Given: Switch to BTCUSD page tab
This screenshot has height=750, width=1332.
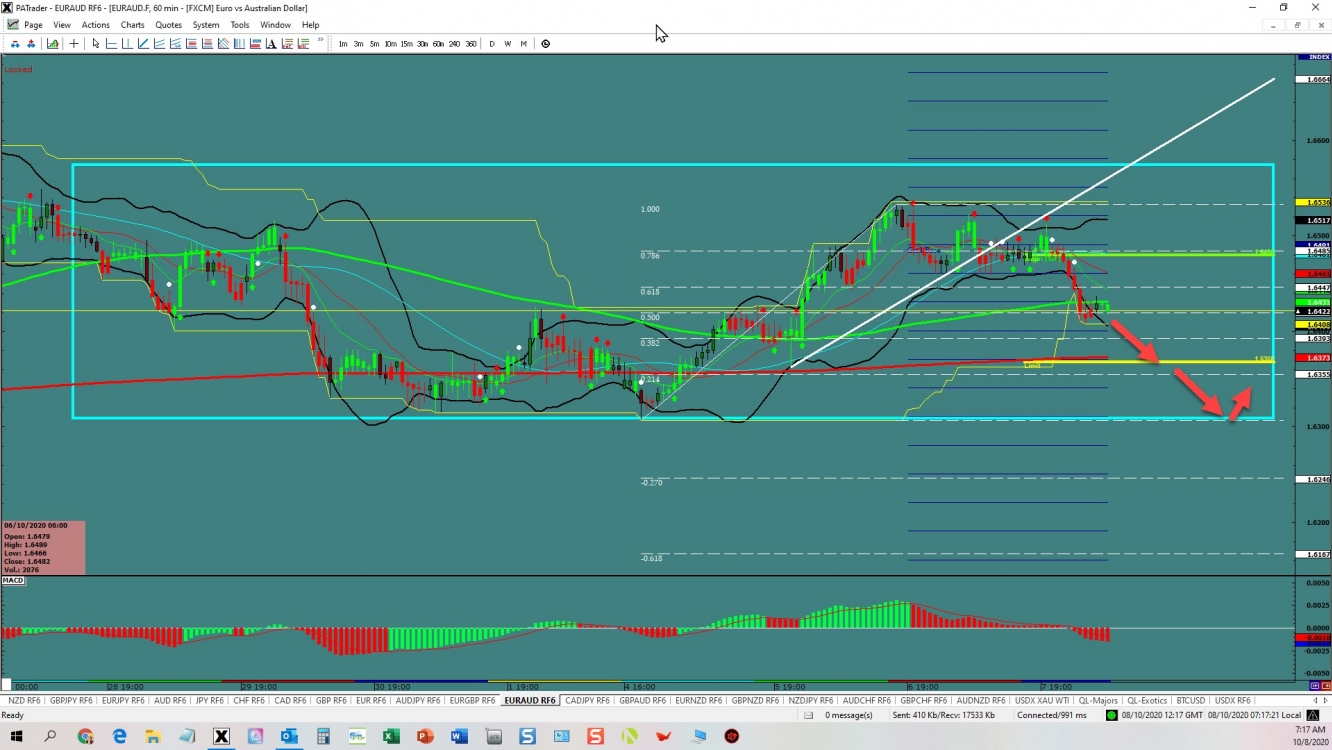Looking at the screenshot, I should 1190,701.
